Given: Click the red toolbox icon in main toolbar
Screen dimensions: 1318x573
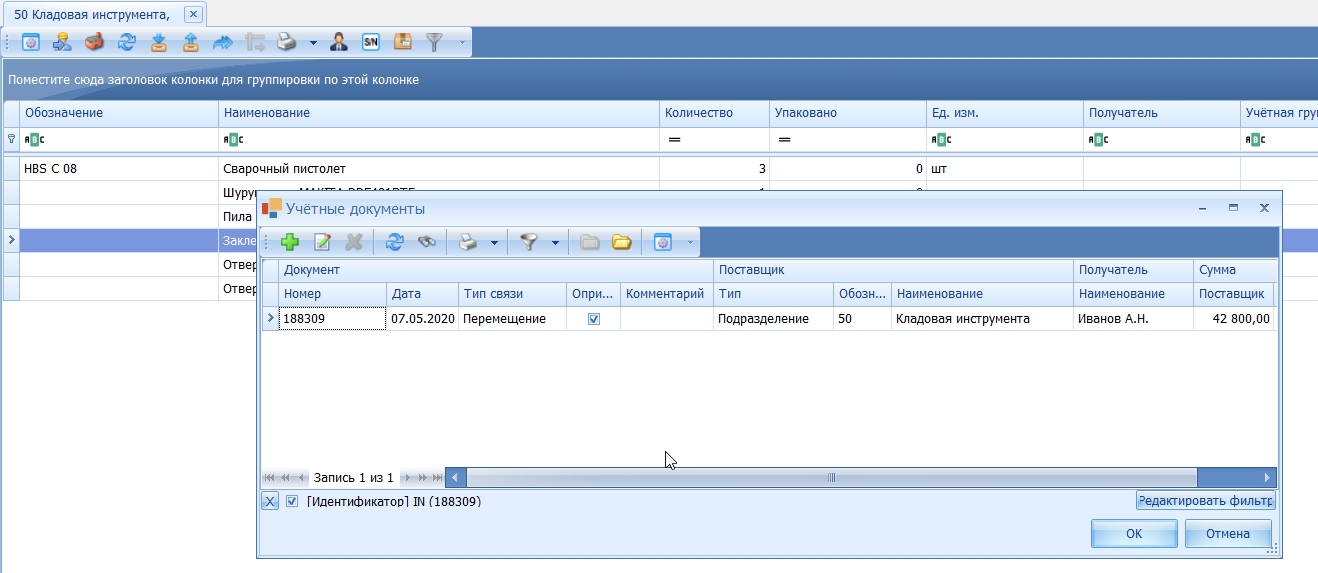Looking at the screenshot, I should coord(94,42).
